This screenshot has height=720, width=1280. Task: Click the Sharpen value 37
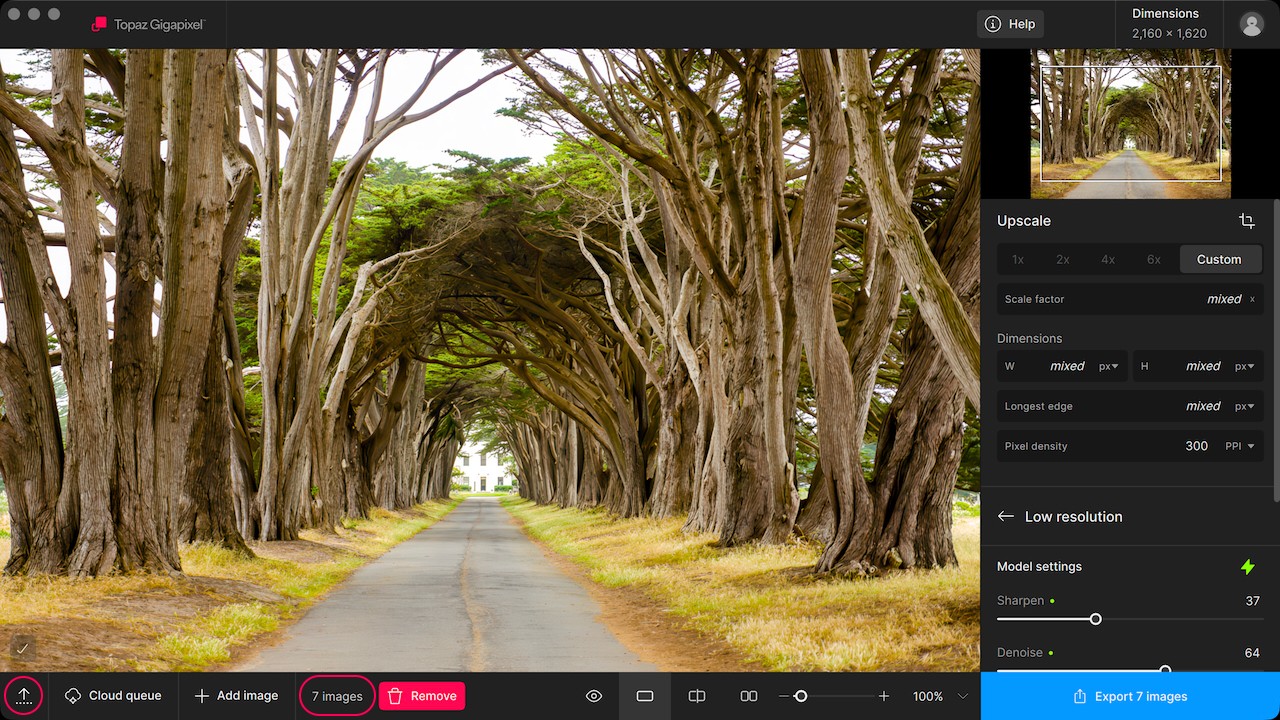pyautogui.click(x=1252, y=601)
